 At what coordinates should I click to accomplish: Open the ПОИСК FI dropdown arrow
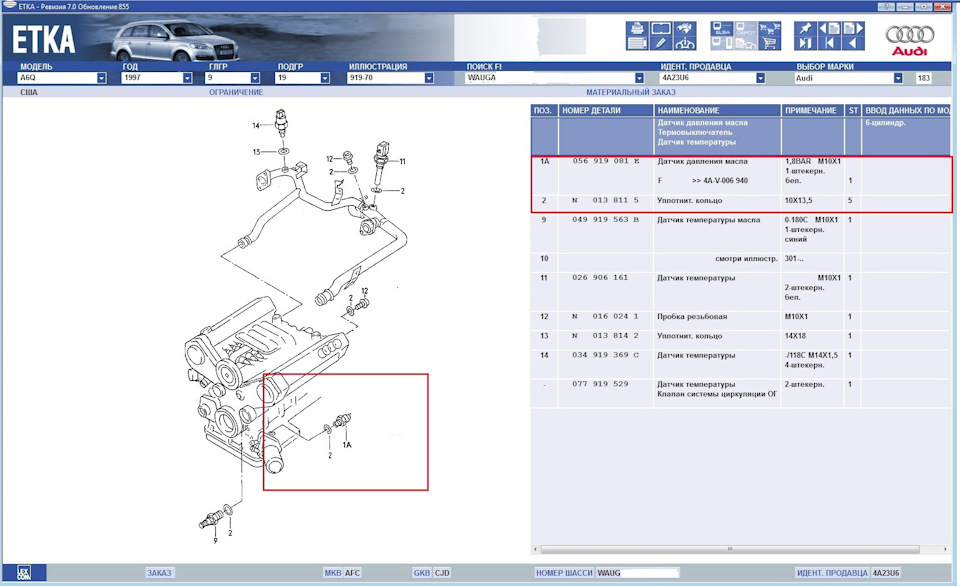click(639, 78)
